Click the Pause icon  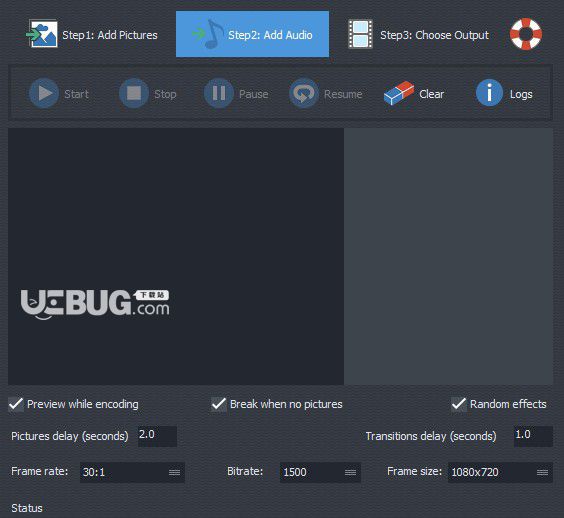click(219, 93)
